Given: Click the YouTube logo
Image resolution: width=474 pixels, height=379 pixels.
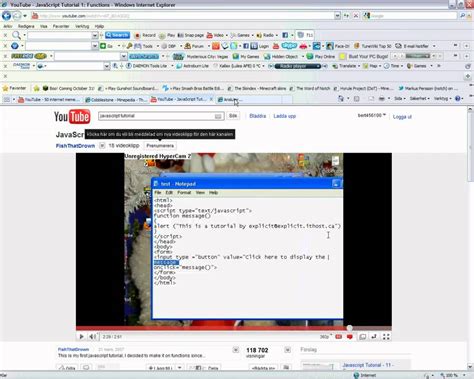Looking at the screenshot, I should (x=72, y=116).
